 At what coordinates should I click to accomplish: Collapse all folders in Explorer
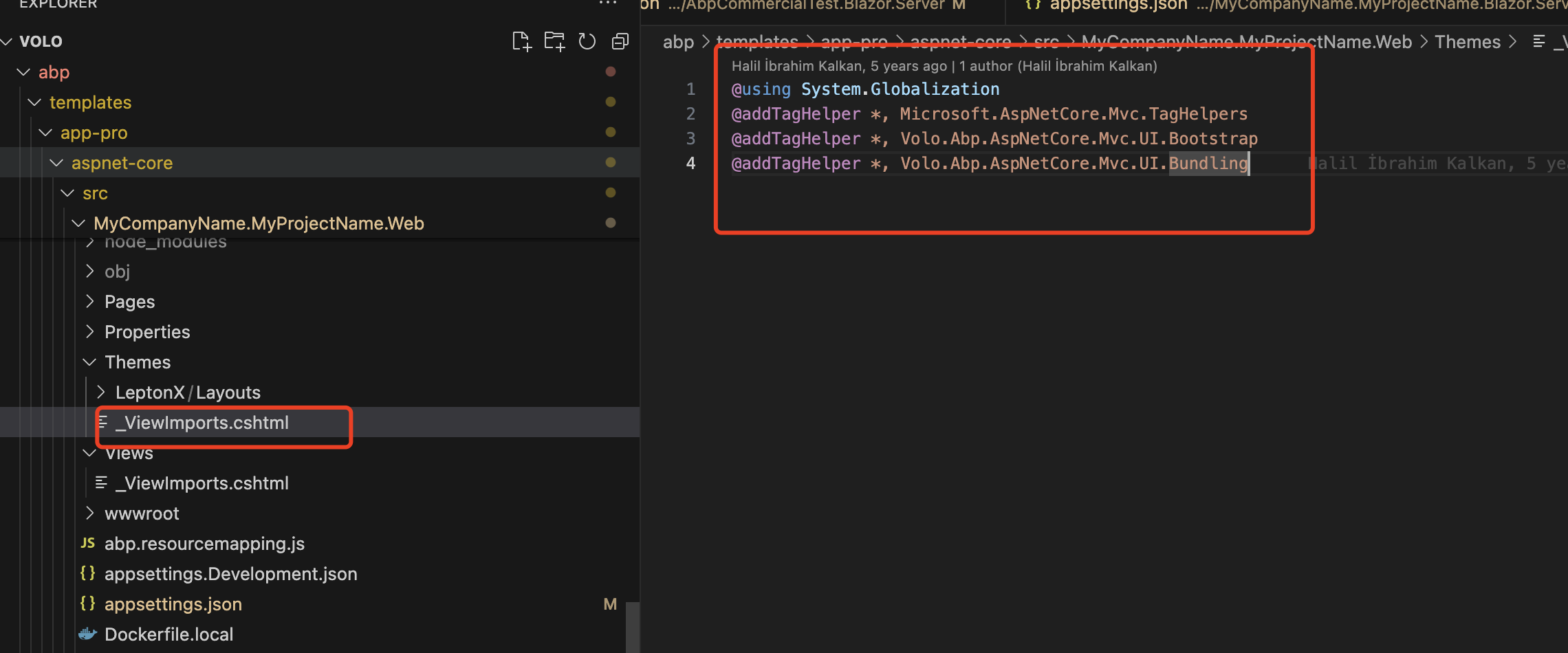[620, 42]
